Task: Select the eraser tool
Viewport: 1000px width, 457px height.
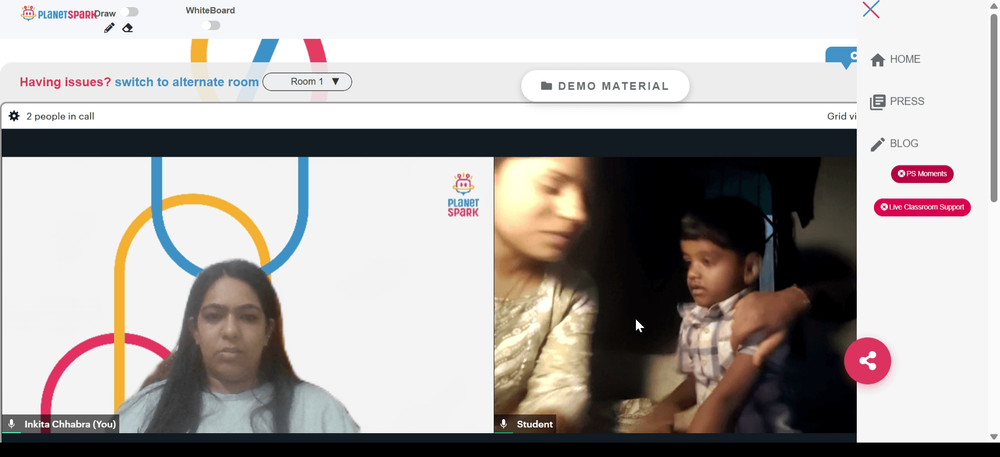Action: [128, 28]
